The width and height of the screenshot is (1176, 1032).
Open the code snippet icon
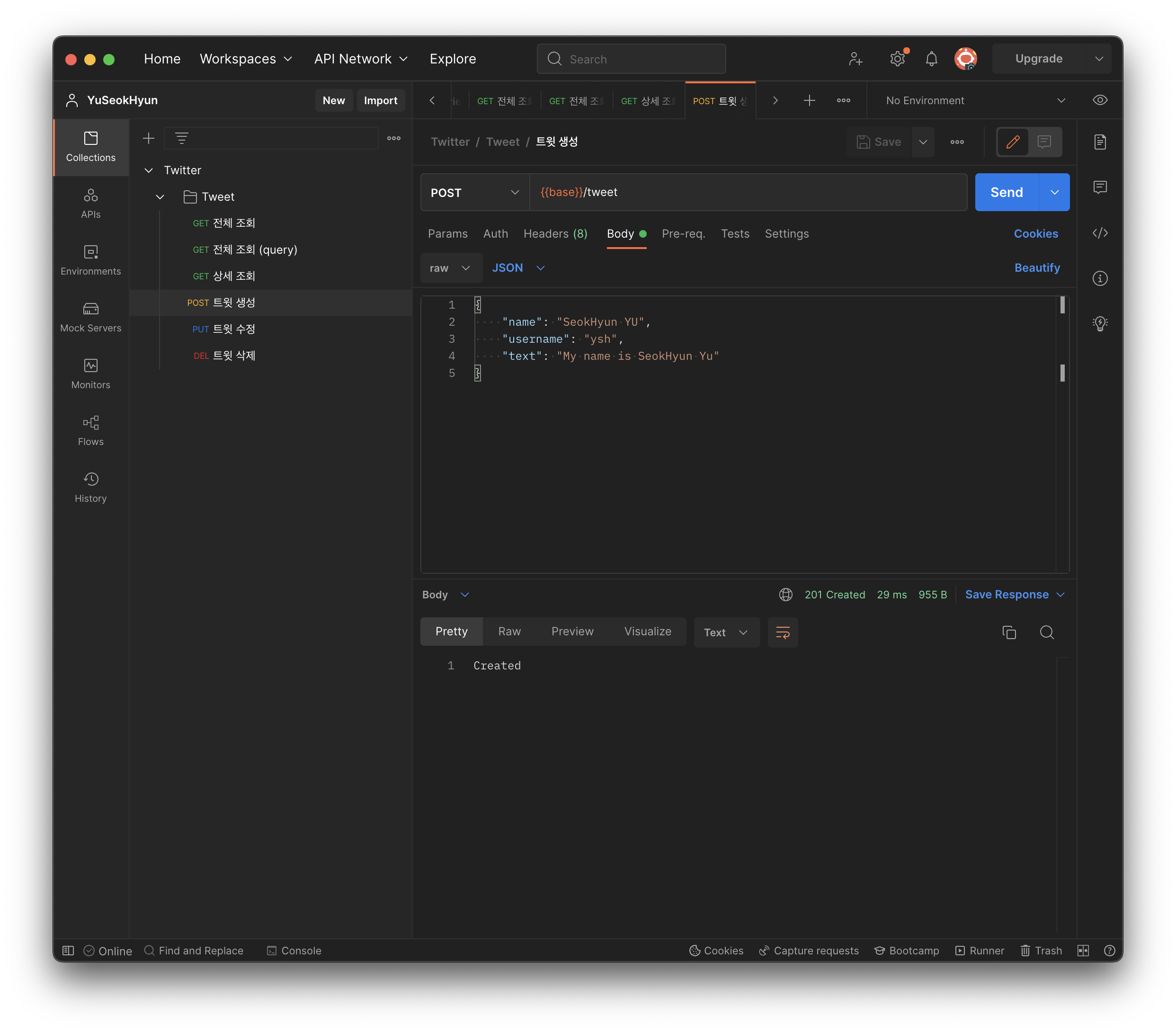tap(1099, 233)
